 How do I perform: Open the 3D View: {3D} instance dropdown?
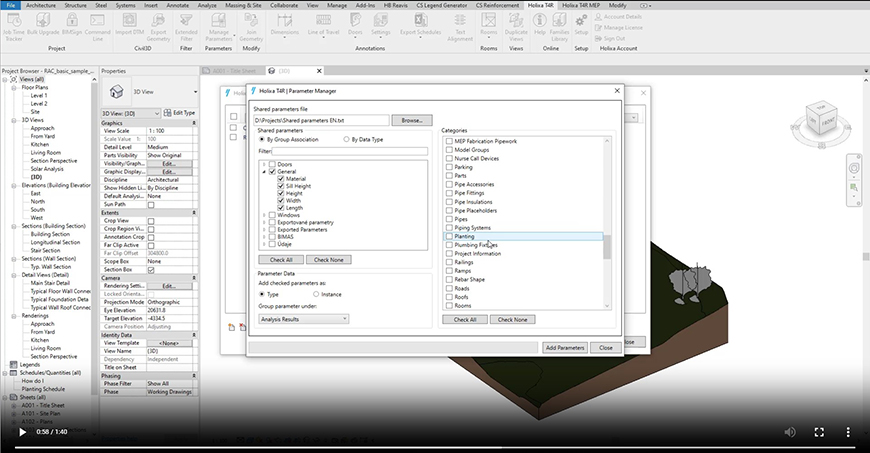pos(131,113)
